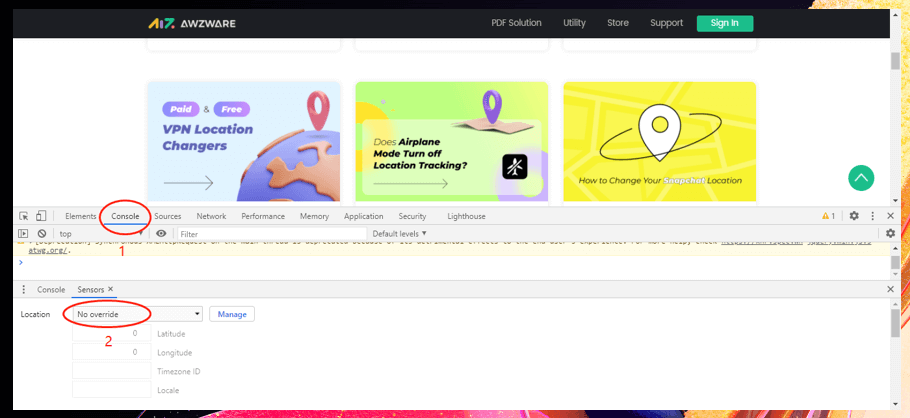The height and width of the screenshot is (418, 910).
Task: Open DevTools settings gear icon
Action: coord(854,216)
